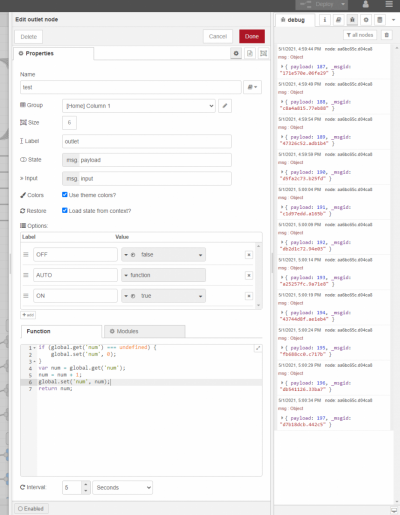Image resolution: width=400 pixels, height=515 pixels.
Task: Open the configuration nodes gear icon
Action: point(366,20)
